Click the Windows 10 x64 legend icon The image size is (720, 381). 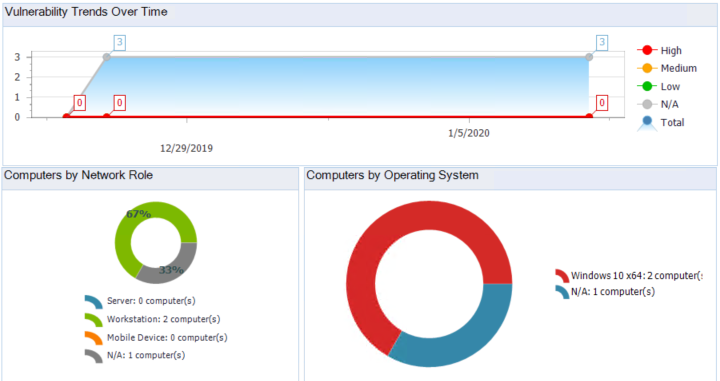pos(562,276)
